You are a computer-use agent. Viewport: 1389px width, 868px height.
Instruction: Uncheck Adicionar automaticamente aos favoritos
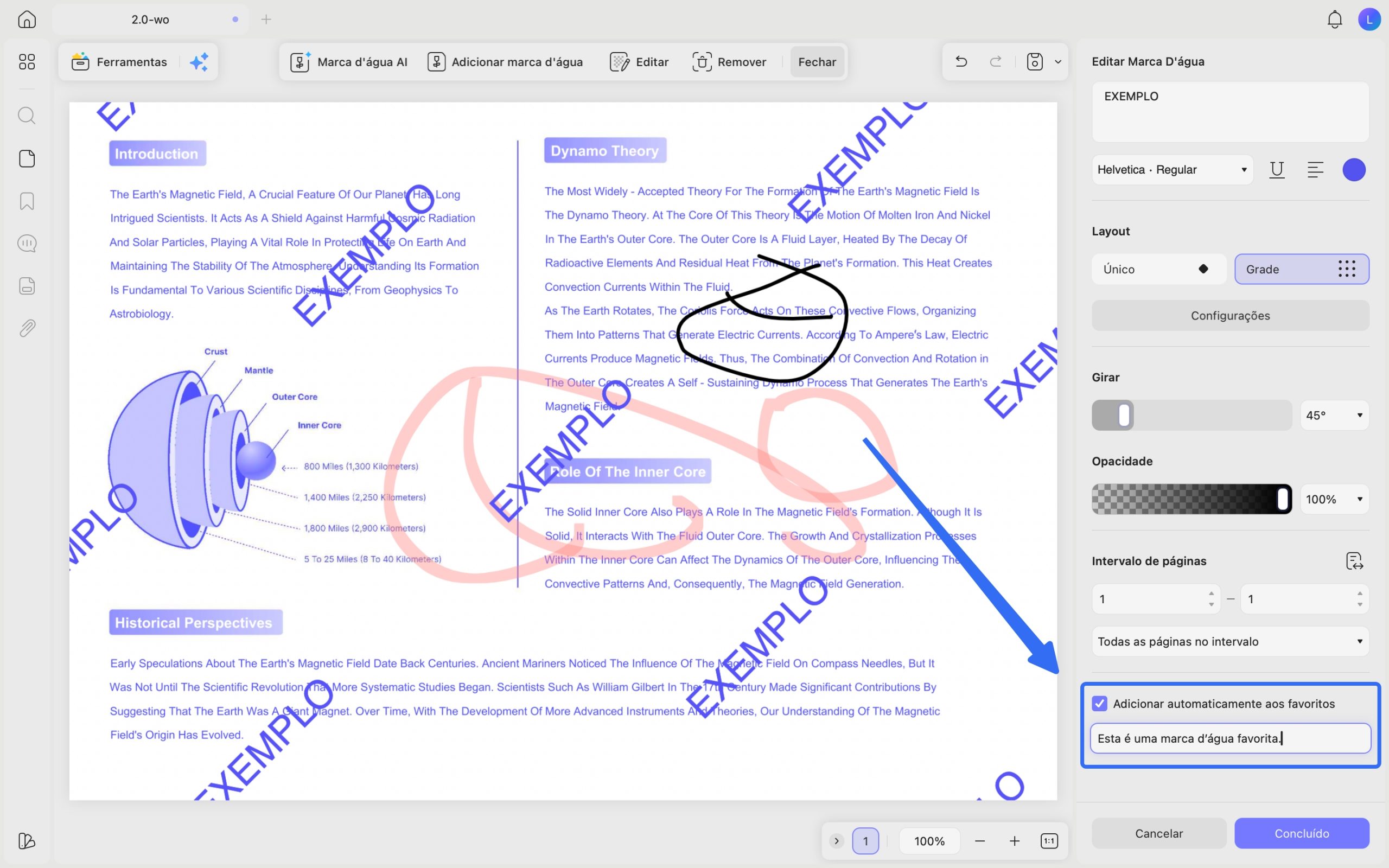coord(1099,704)
